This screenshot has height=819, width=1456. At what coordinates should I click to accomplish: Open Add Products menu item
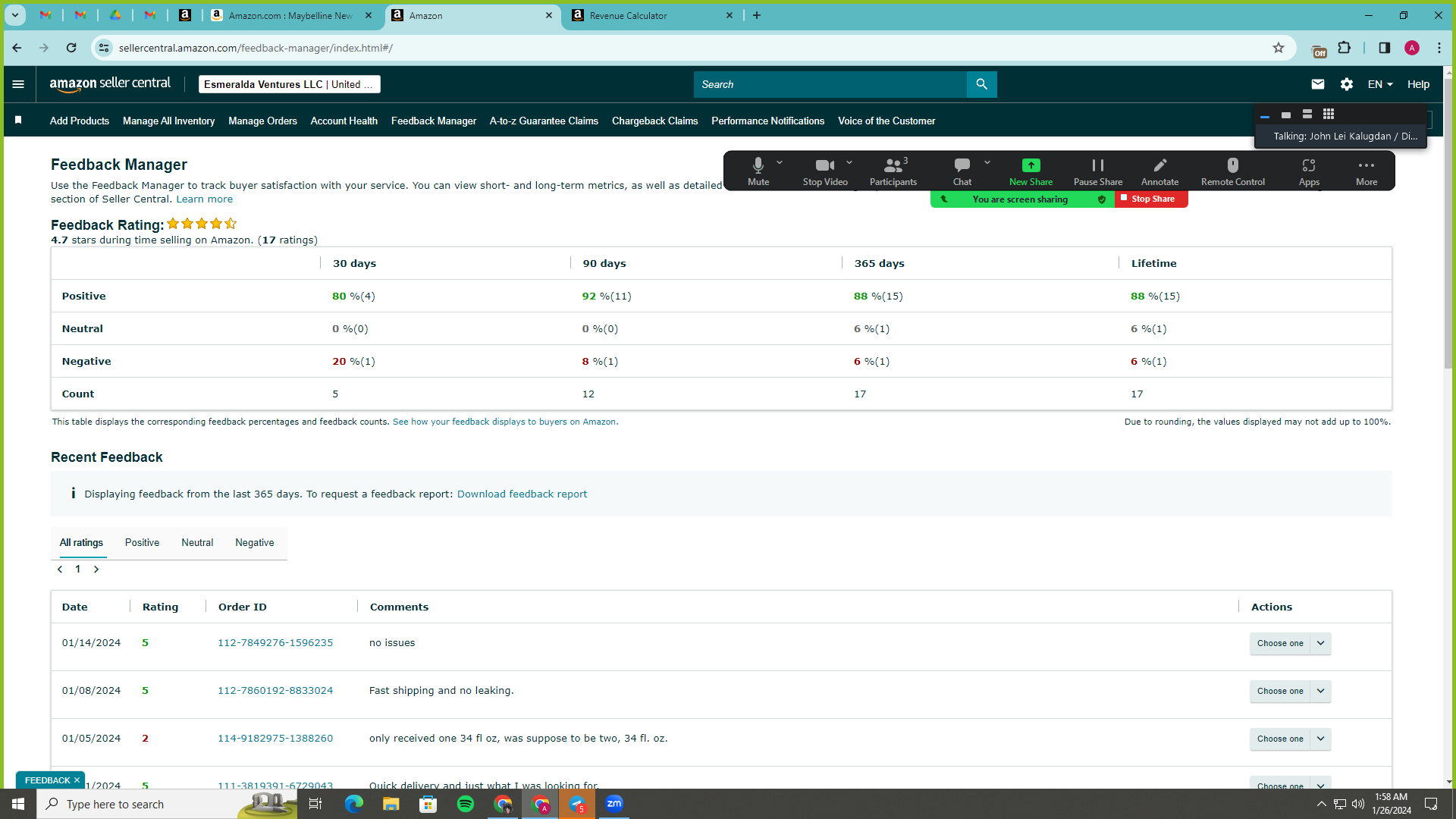point(80,121)
